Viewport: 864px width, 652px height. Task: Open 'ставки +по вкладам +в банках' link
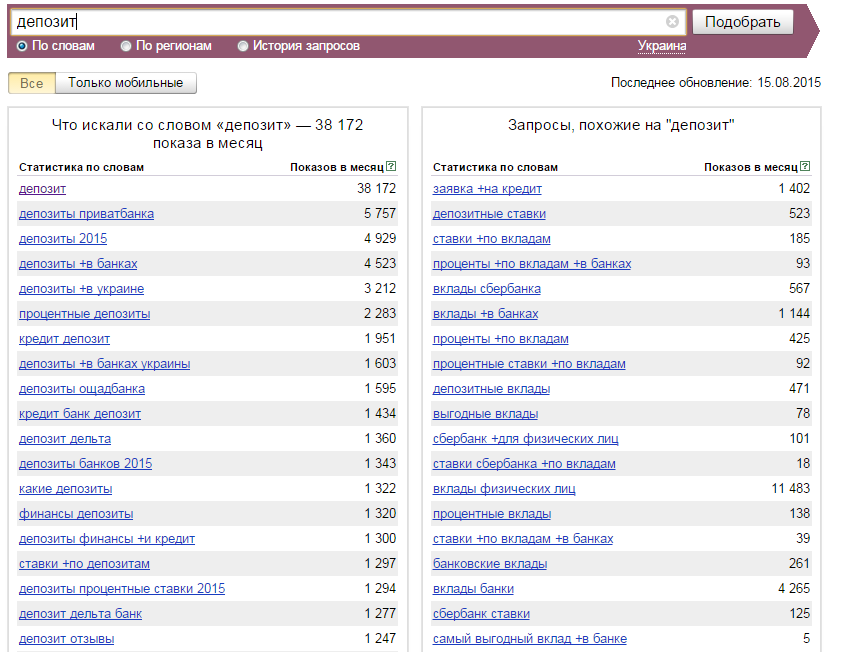523,539
